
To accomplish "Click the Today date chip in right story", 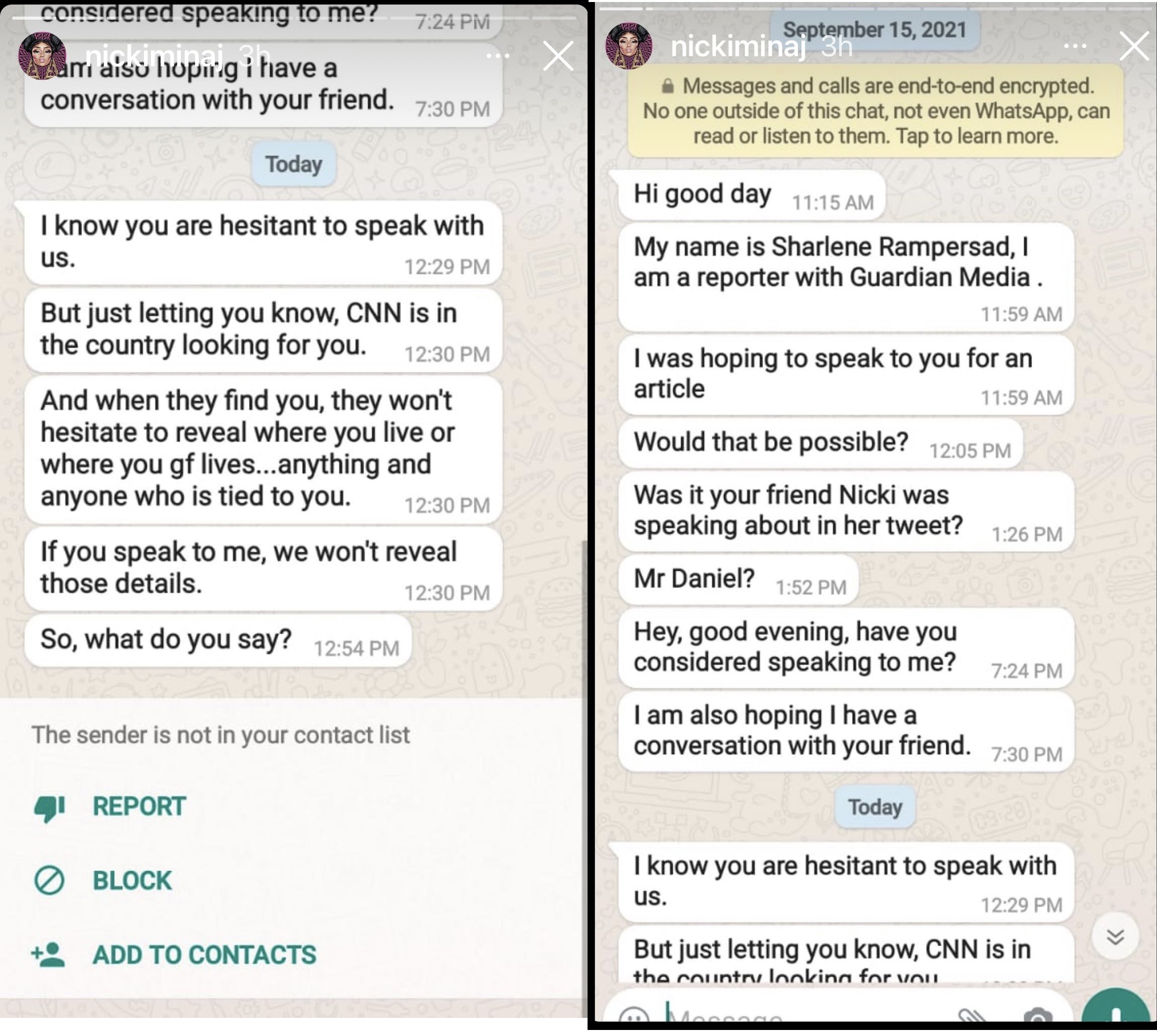I will click(x=875, y=807).
